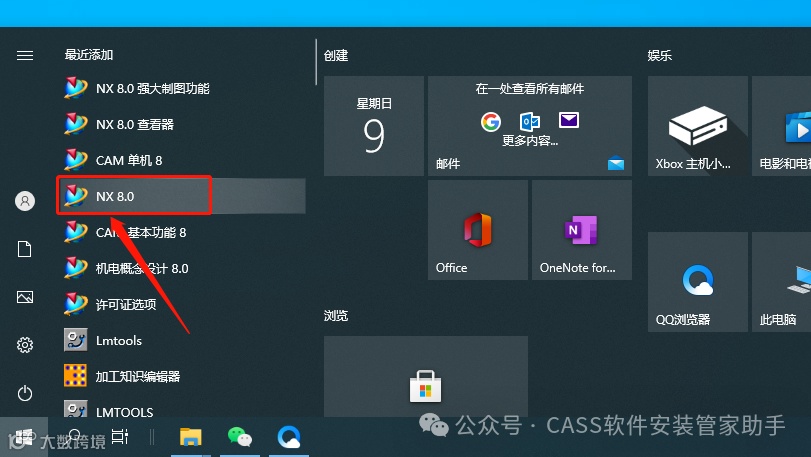Viewport: 811px width, 457px height.
Task: Click the app list scrollbar
Action: tap(316, 62)
